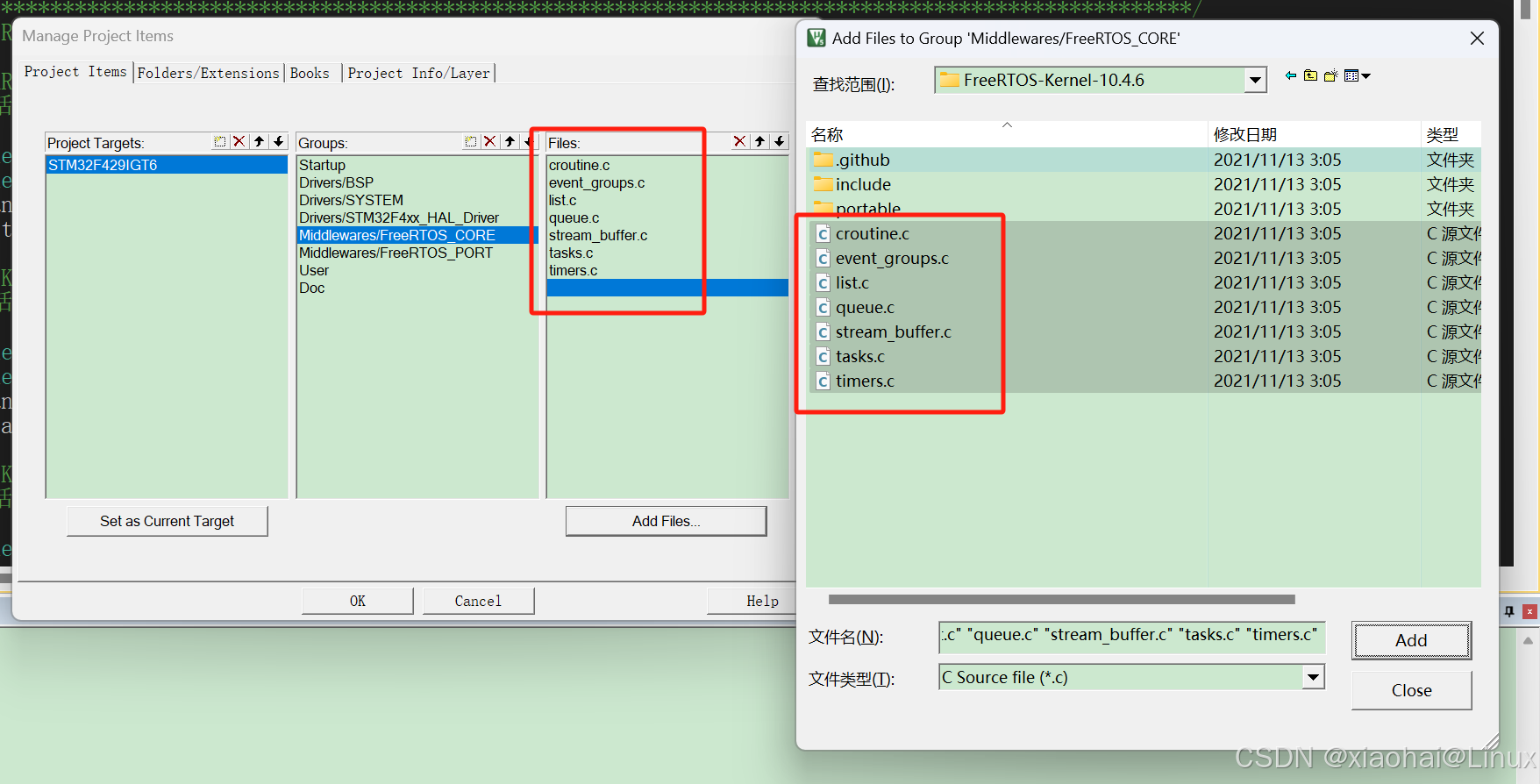Screen dimensions: 1540x784
Task: Move the selected group up
Action: (x=510, y=141)
